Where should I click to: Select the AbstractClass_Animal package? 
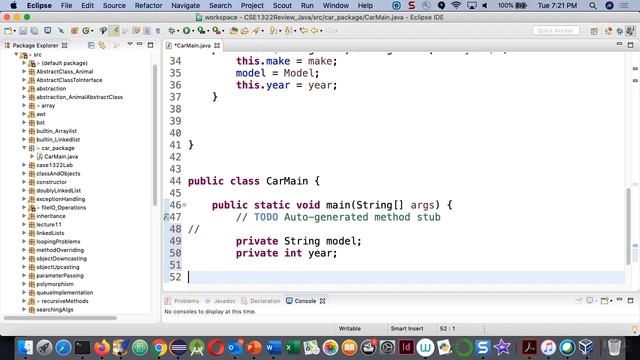(x=64, y=72)
